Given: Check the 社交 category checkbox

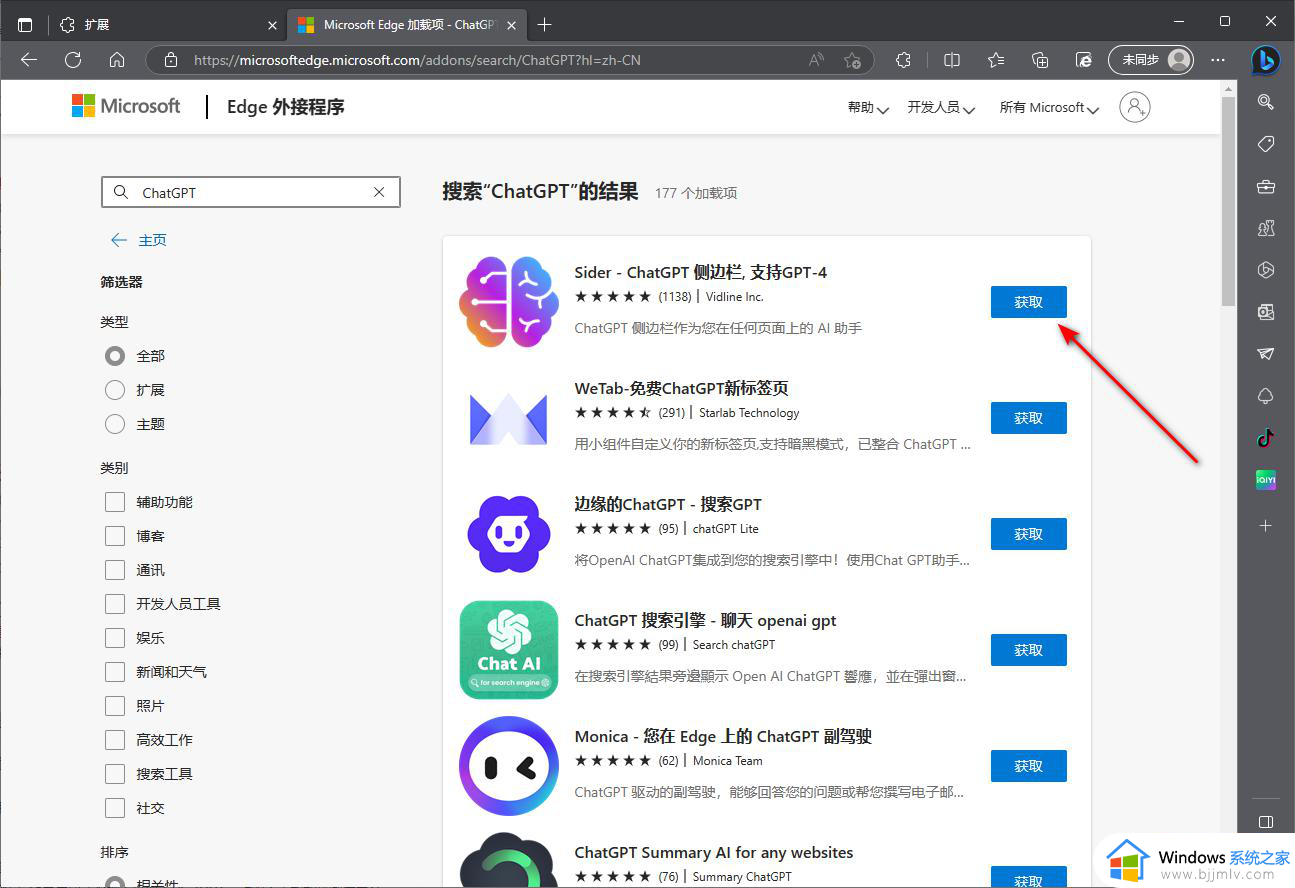Looking at the screenshot, I should [115, 808].
